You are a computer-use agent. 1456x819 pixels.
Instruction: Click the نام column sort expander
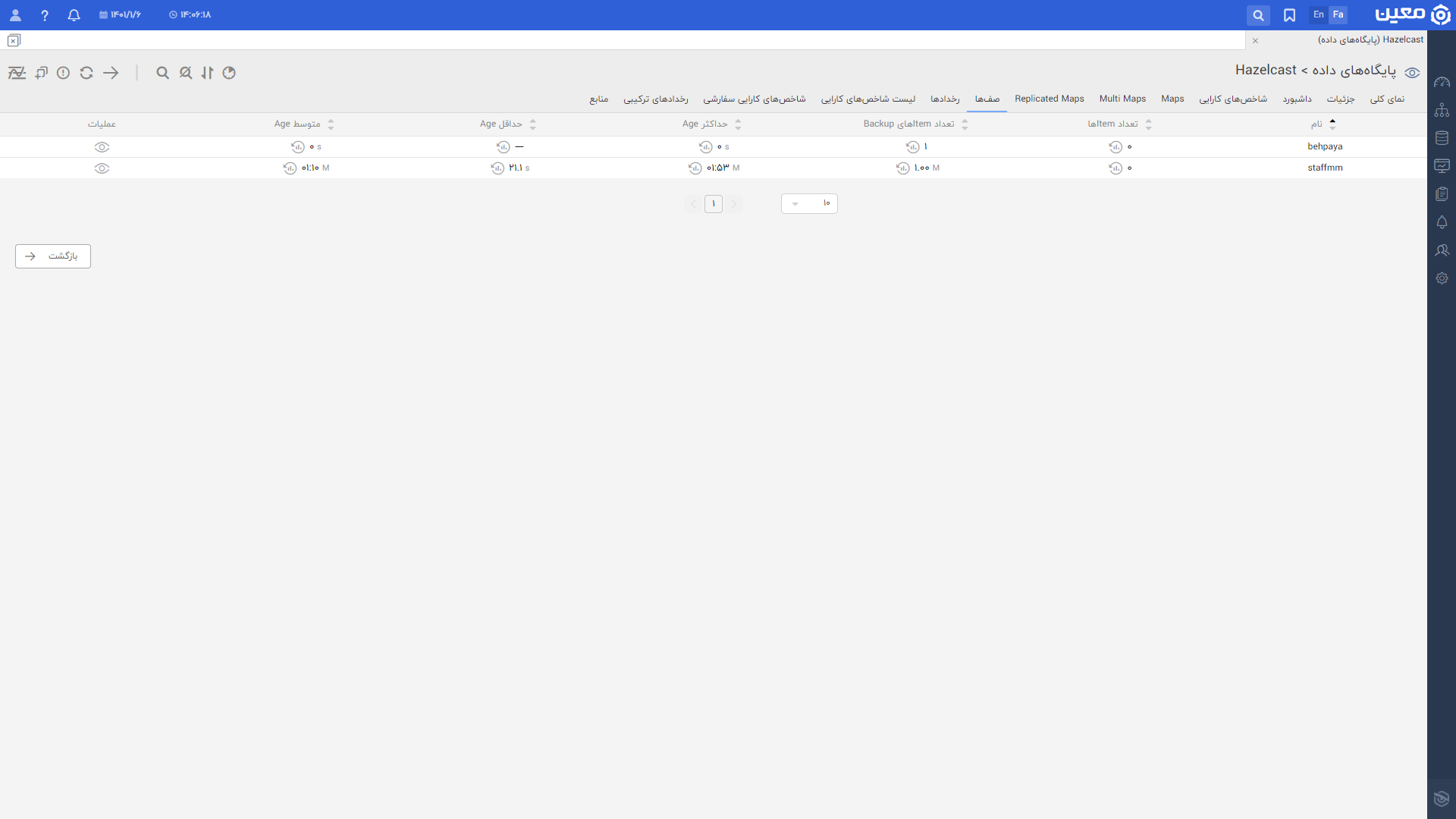pos(1331,123)
